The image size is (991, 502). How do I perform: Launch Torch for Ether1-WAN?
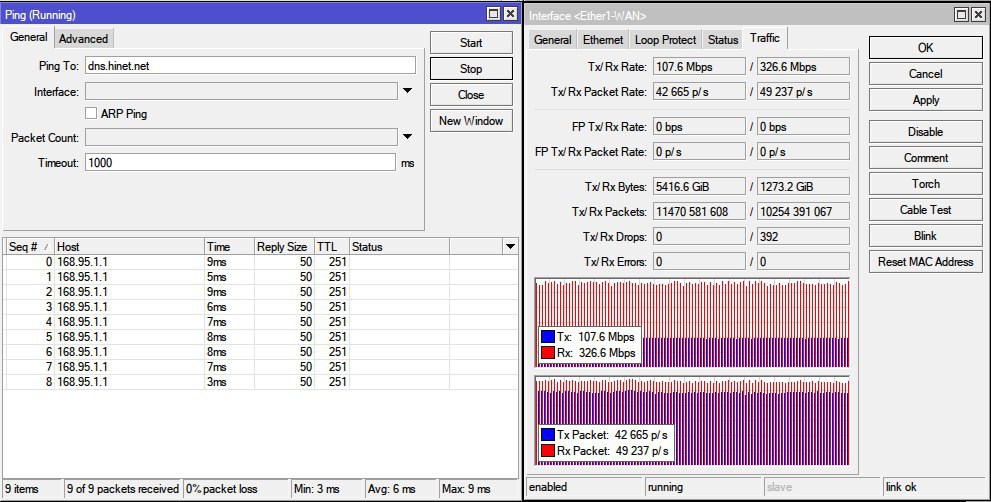coord(925,183)
